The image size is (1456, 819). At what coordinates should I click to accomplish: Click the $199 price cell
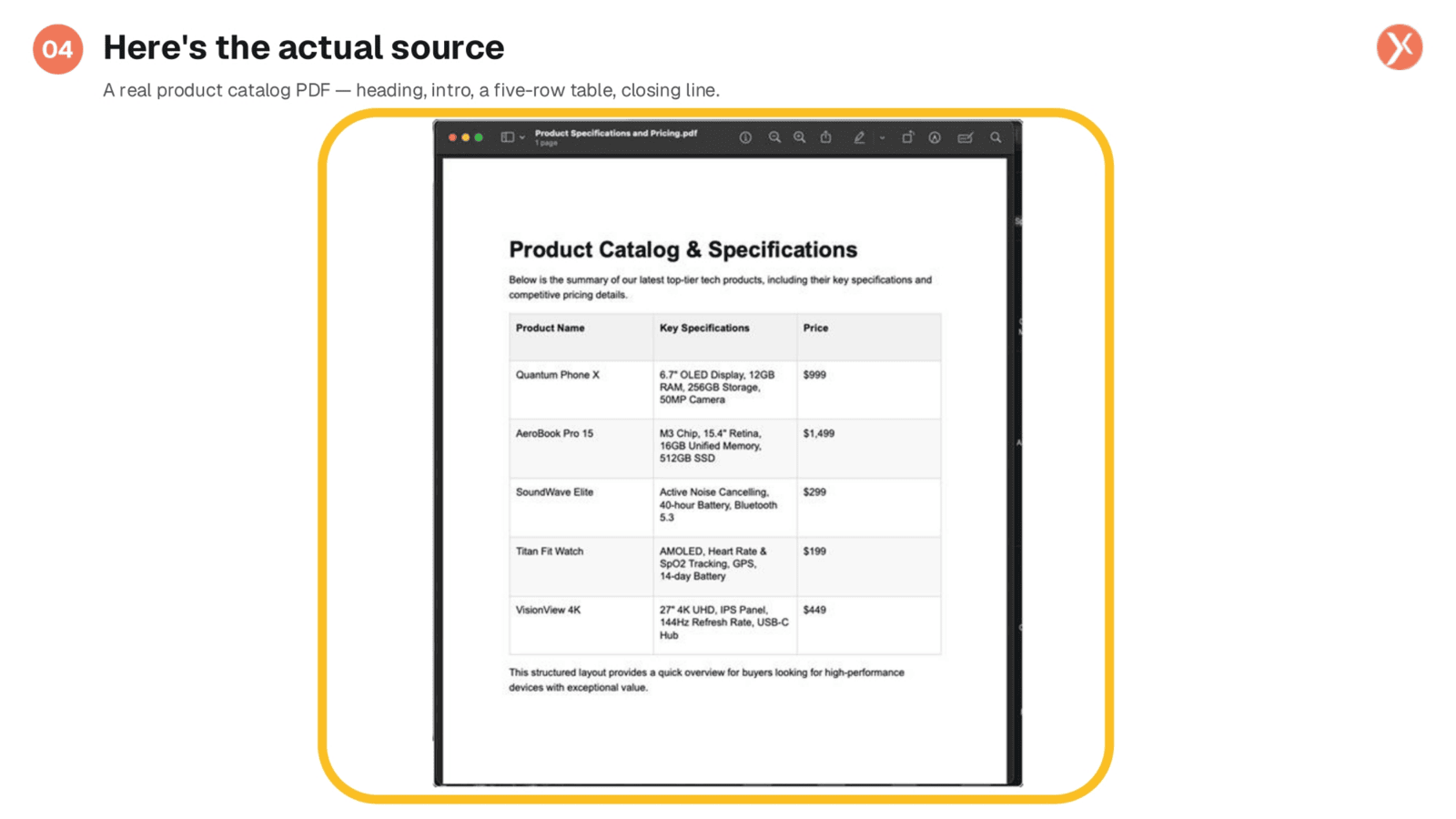point(869,566)
